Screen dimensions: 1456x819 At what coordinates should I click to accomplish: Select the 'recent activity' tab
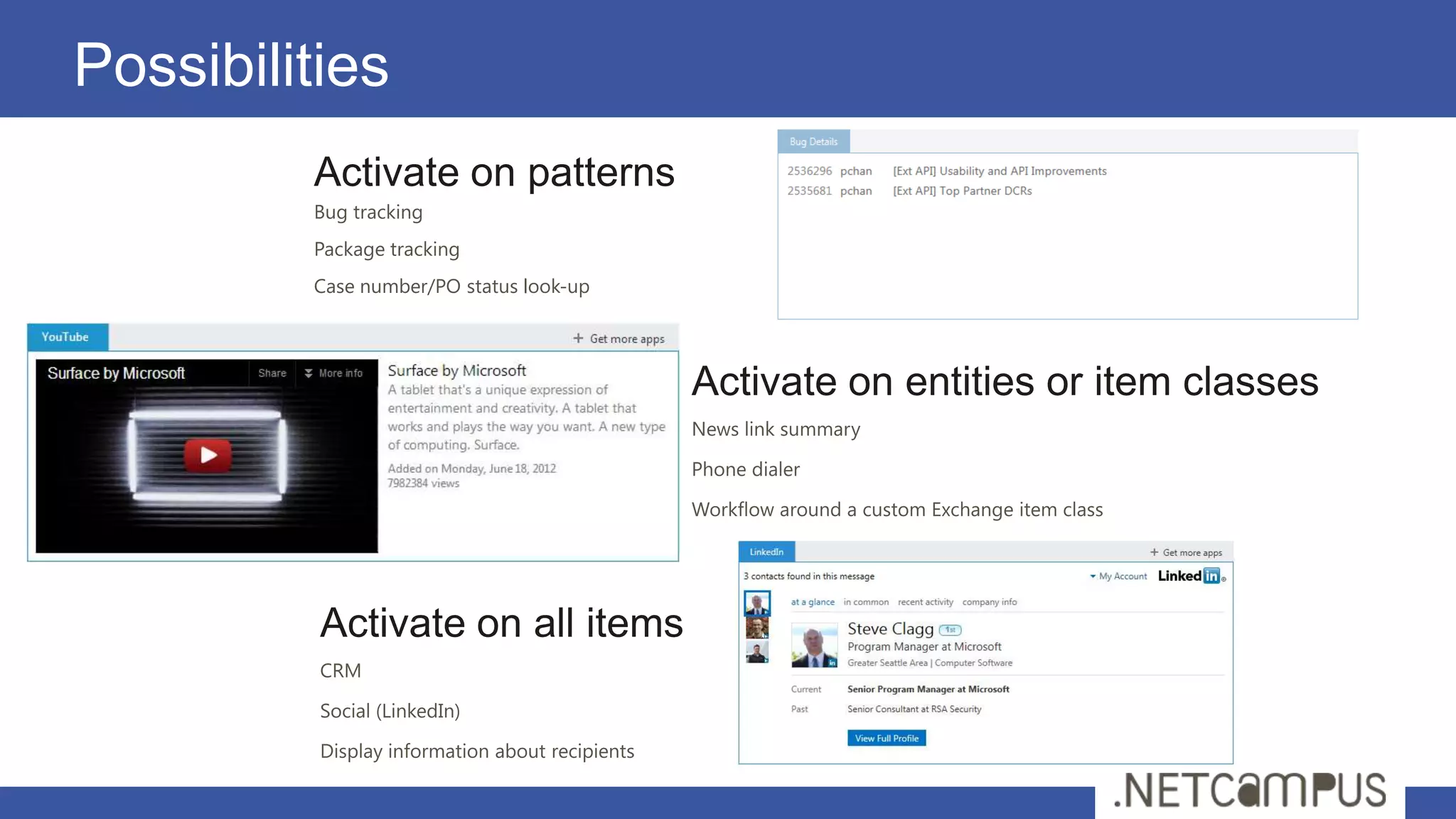tap(925, 602)
